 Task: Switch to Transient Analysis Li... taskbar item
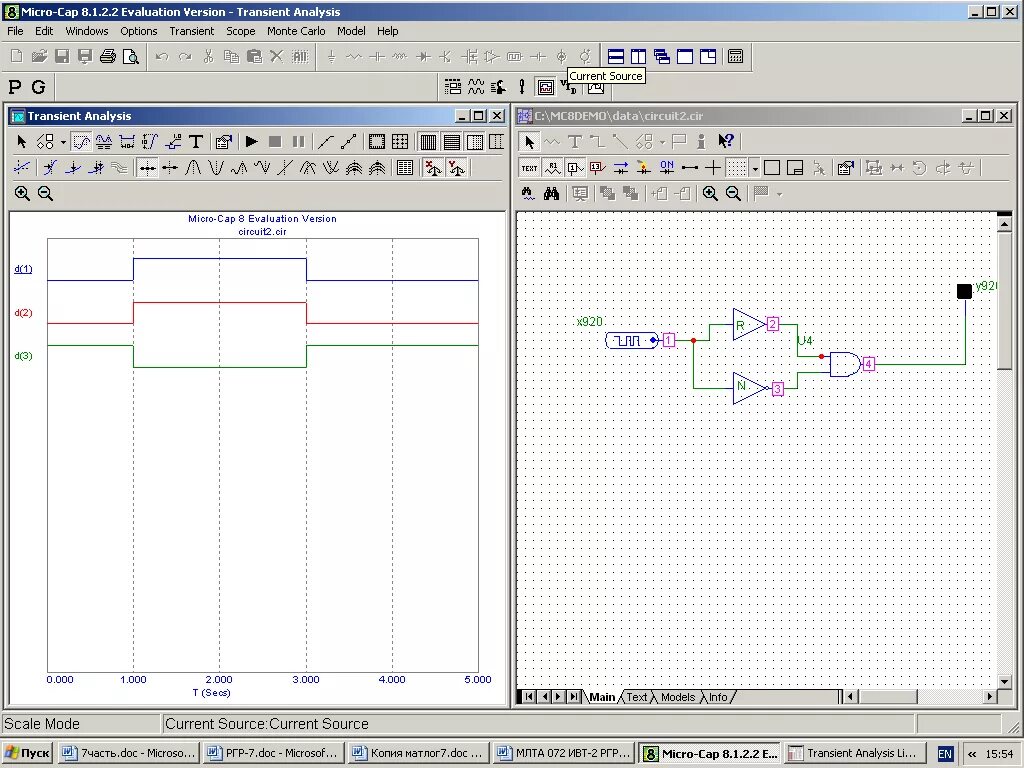point(854,753)
